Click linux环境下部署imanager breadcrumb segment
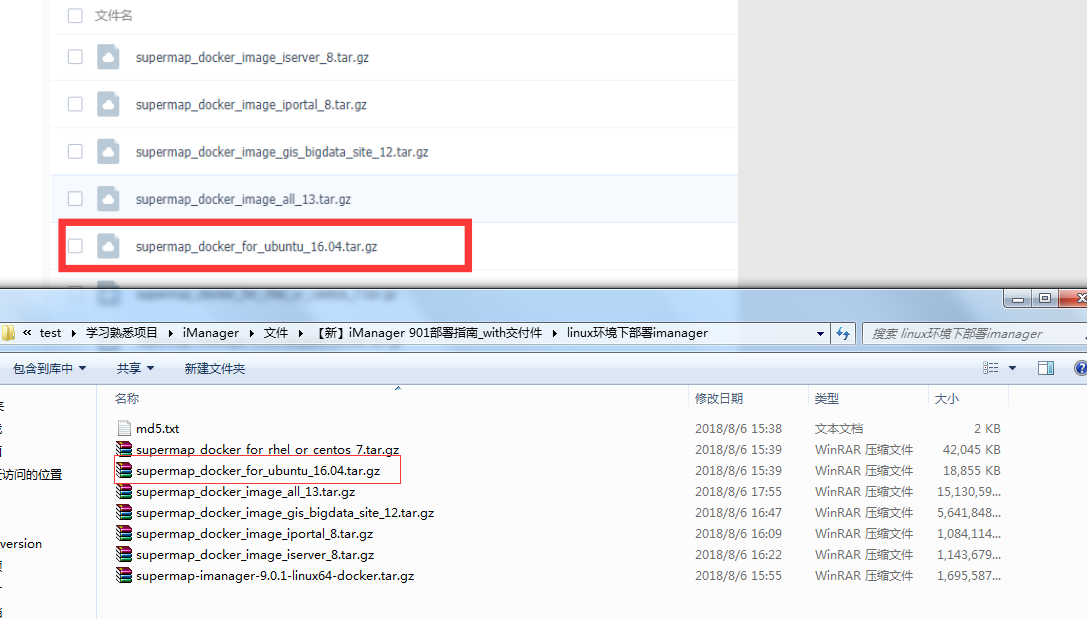This screenshot has width=1087, height=619. click(637, 333)
